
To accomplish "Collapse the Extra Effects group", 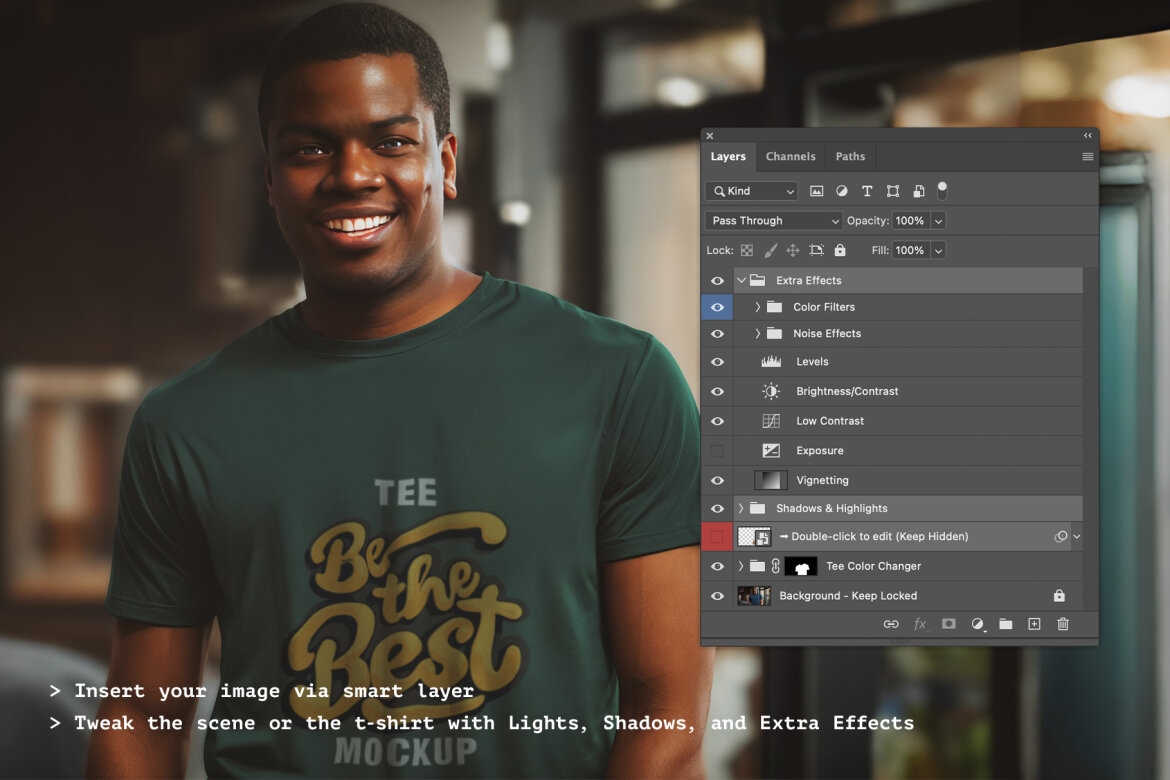I will coord(741,280).
